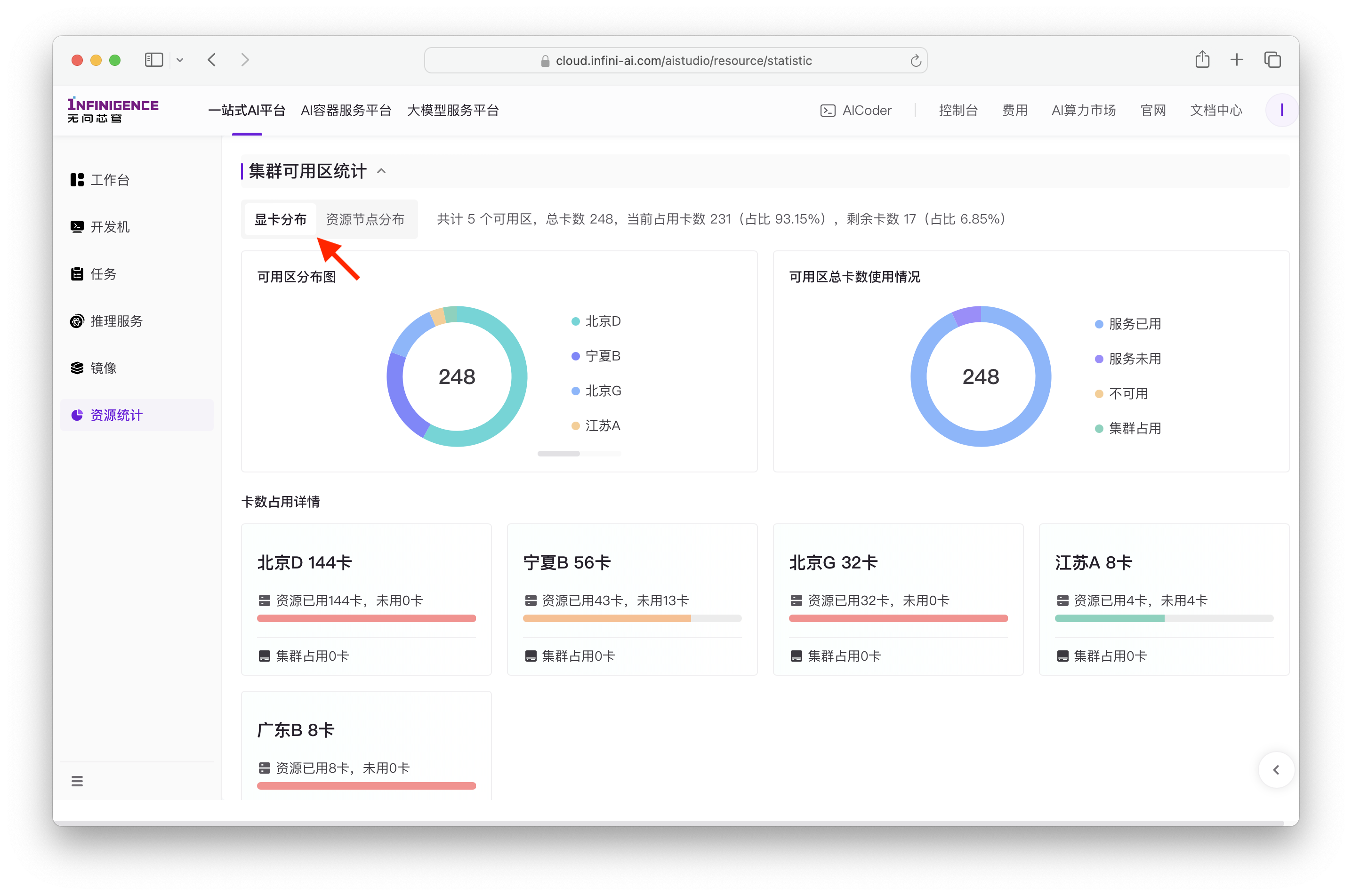Go forward with the browser forward arrow

245,60
